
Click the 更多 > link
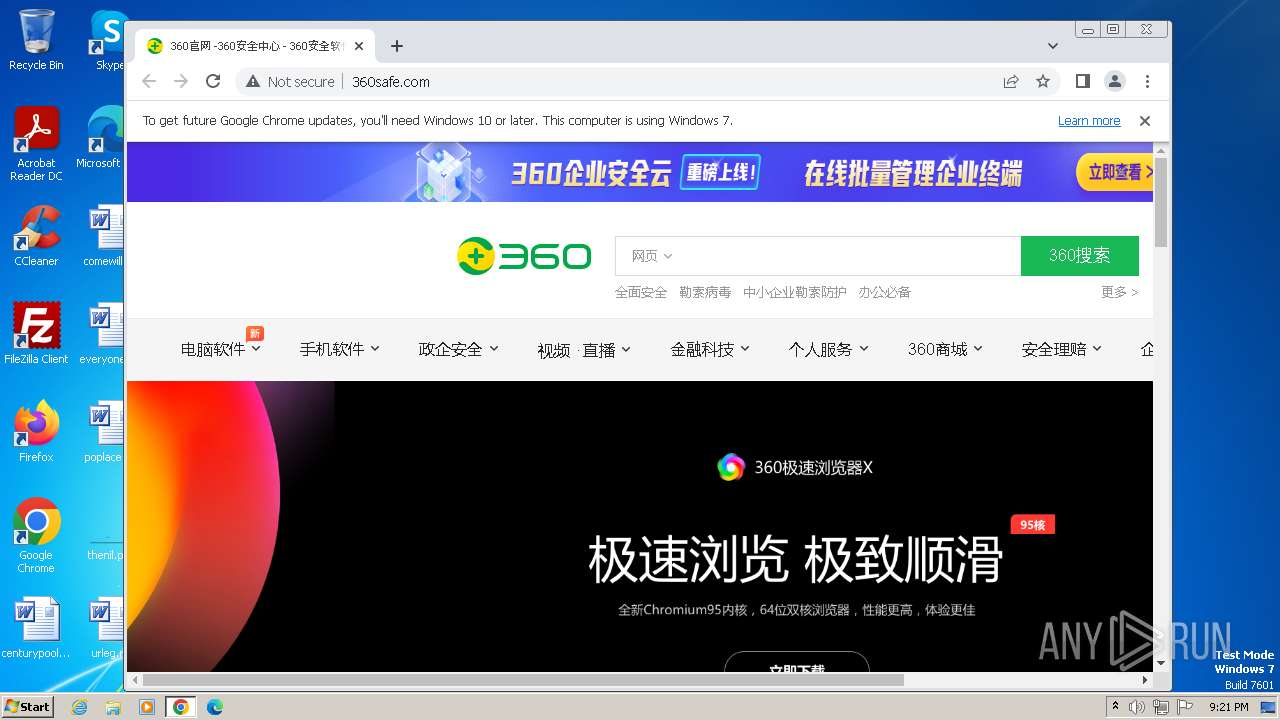point(1119,292)
